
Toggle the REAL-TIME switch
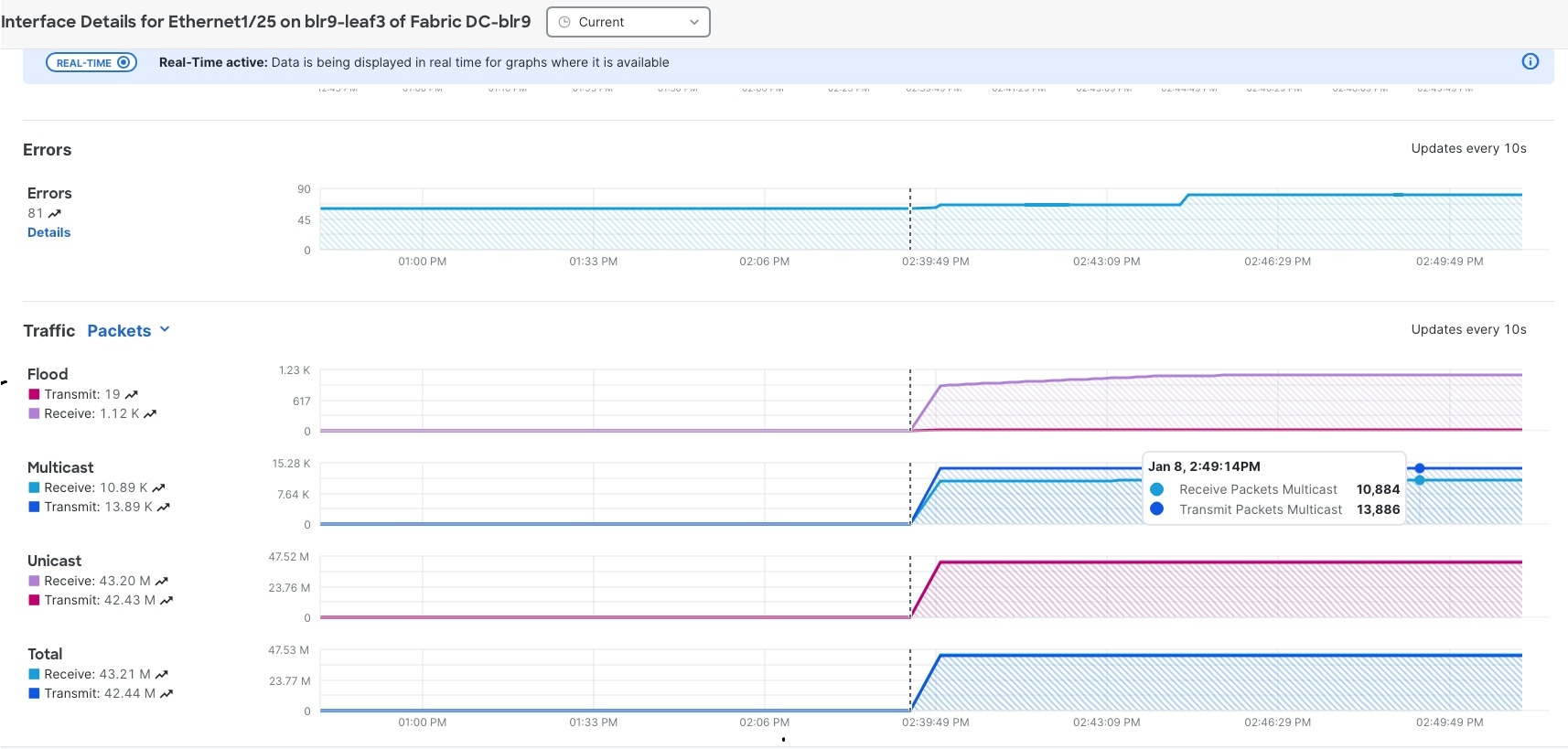click(x=91, y=62)
